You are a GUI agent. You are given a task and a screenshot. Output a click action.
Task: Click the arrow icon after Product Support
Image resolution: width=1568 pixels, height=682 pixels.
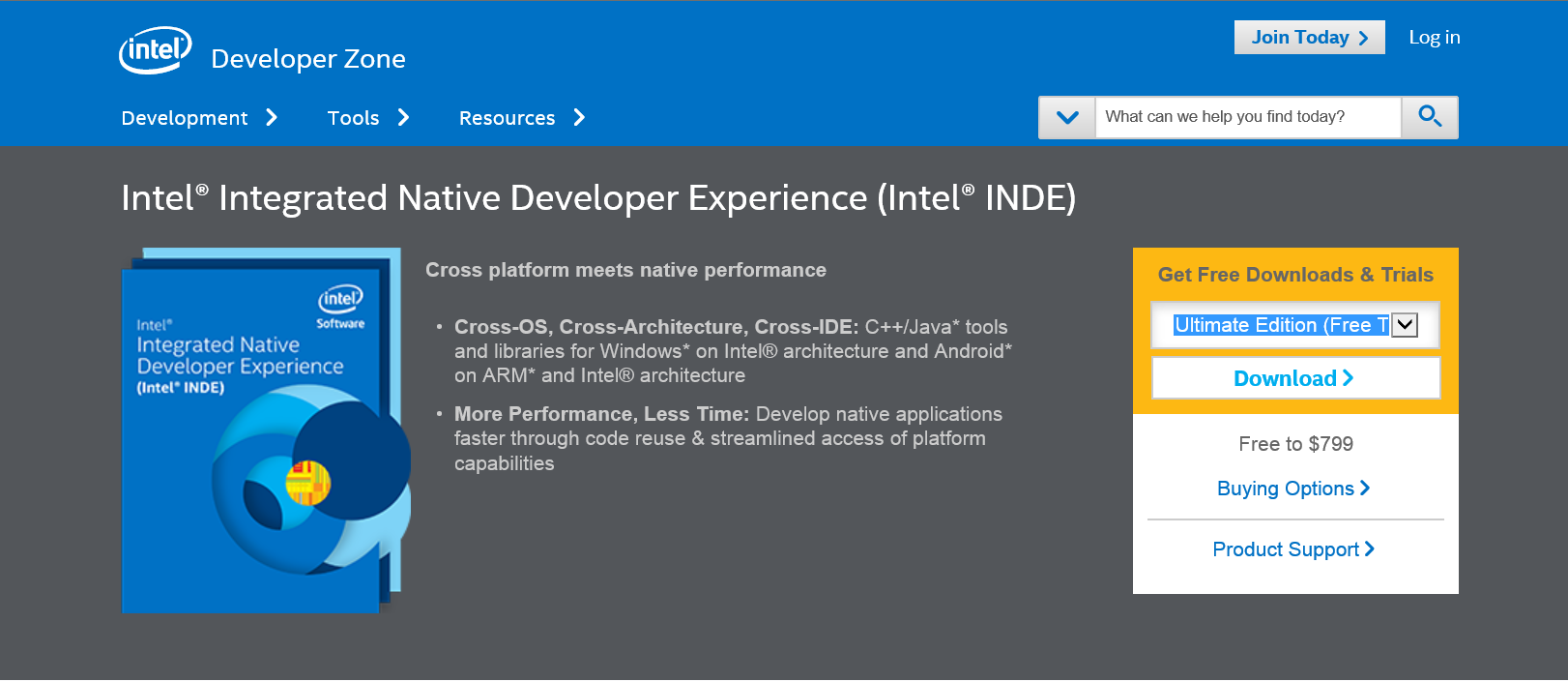click(x=1369, y=549)
